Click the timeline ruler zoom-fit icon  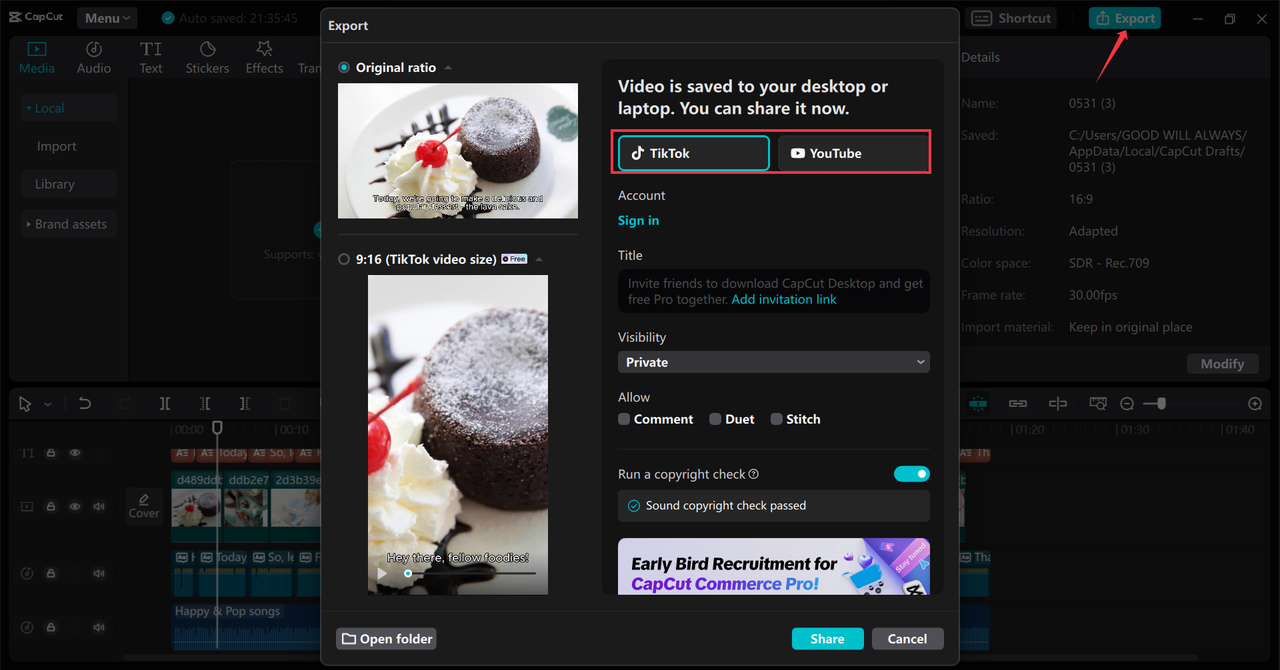1098,403
